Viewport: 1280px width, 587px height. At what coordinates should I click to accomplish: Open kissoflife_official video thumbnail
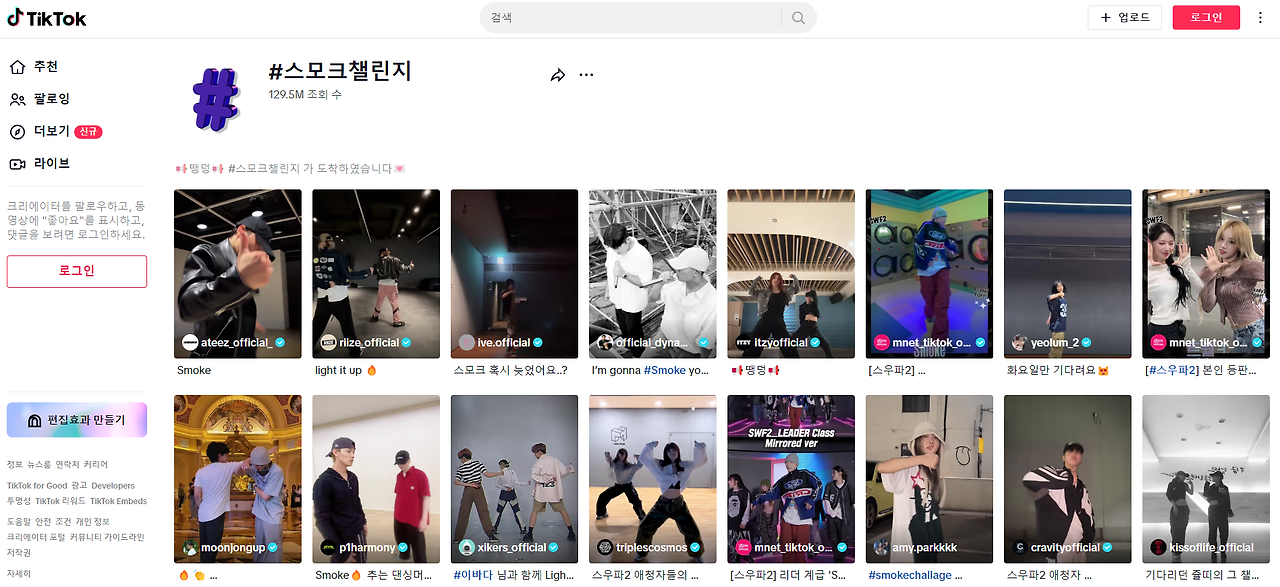(x=1206, y=479)
